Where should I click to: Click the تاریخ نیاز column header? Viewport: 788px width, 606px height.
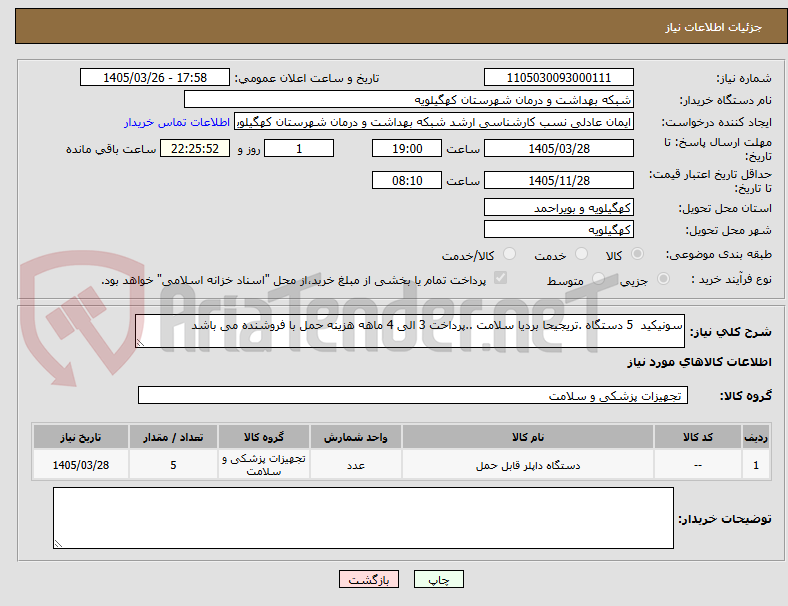coord(80,437)
